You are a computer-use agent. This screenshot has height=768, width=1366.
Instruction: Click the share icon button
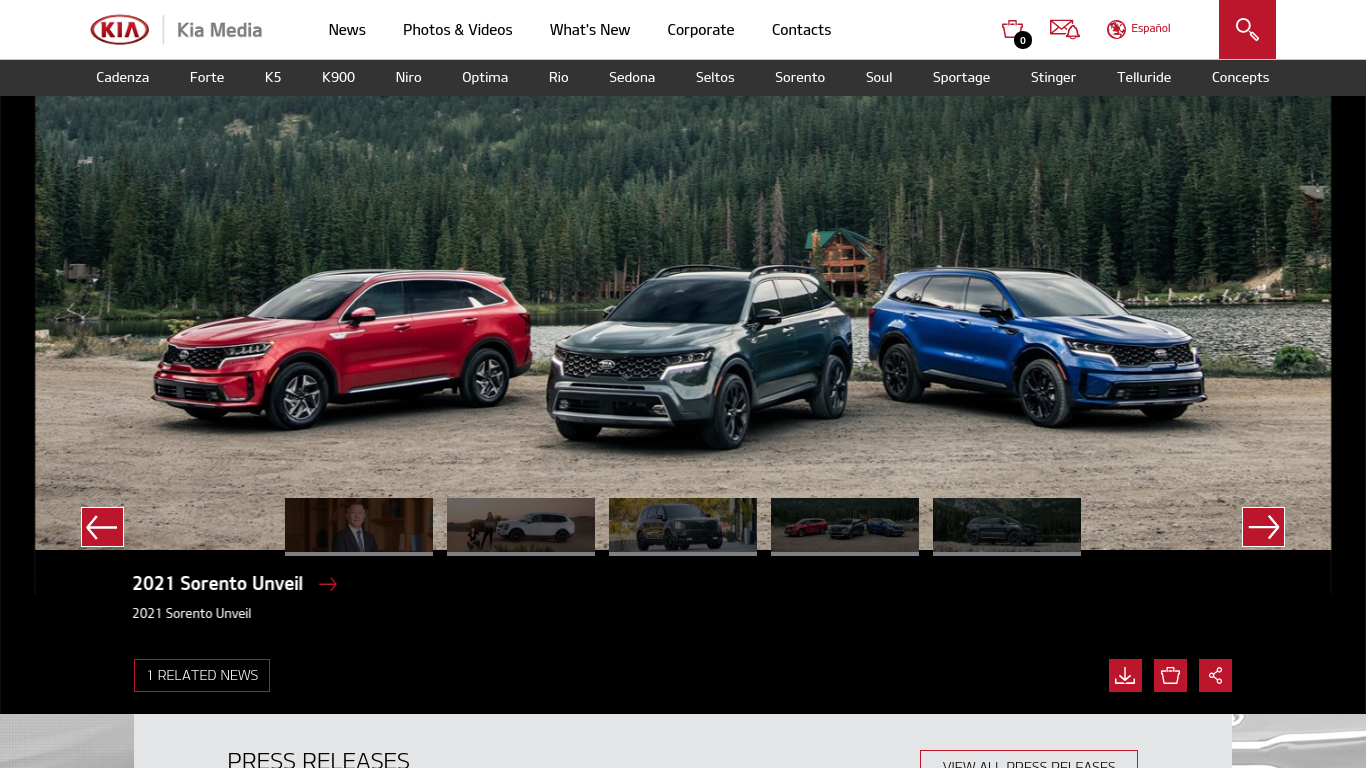[x=1215, y=675]
